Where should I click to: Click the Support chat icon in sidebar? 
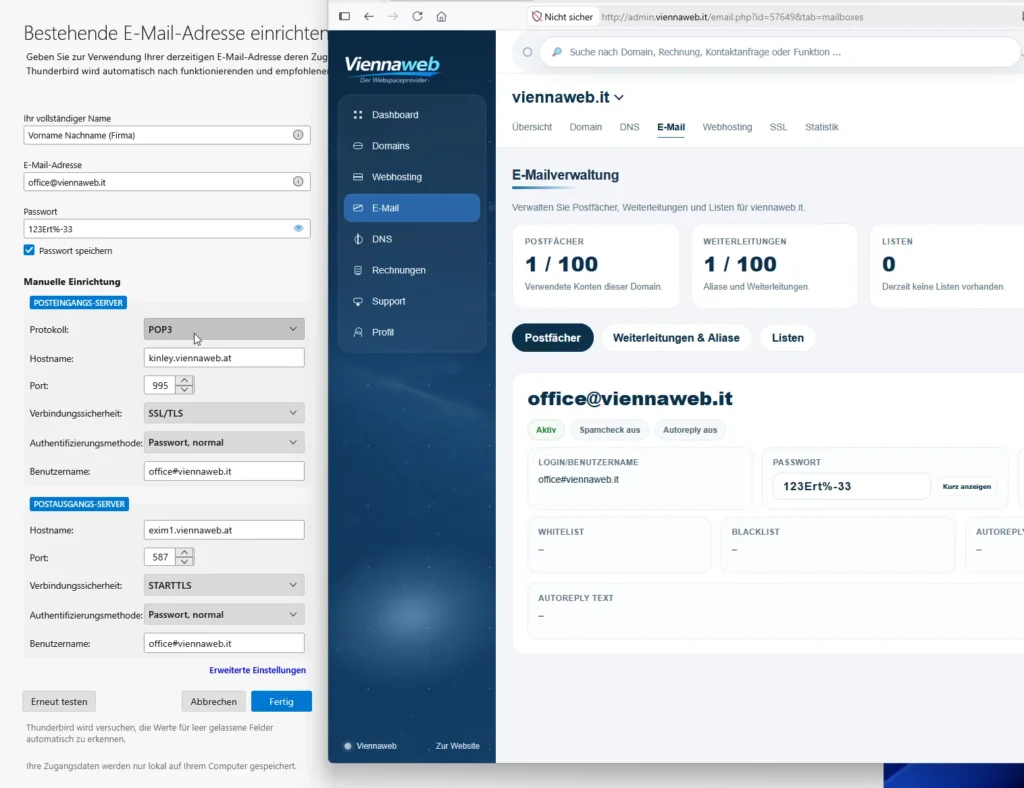click(357, 301)
